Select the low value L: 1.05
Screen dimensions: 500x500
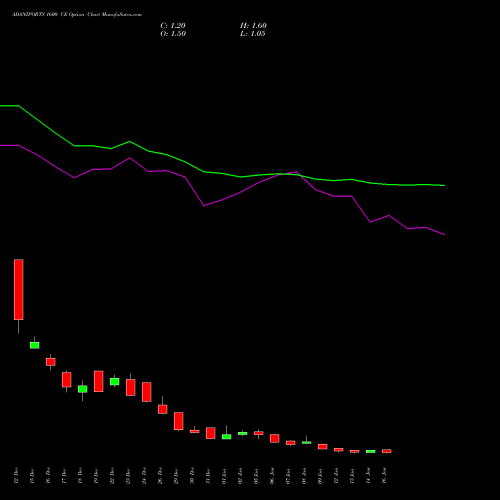[x=253, y=34]
